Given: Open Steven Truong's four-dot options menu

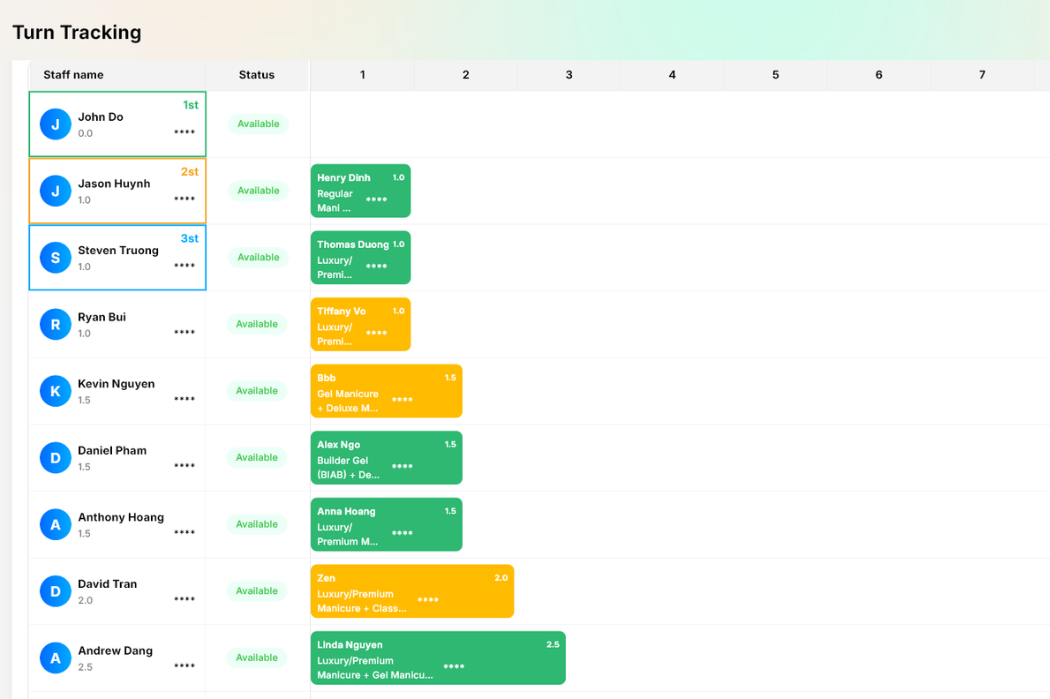Looking at the screenshot, I should pos(184,266).
